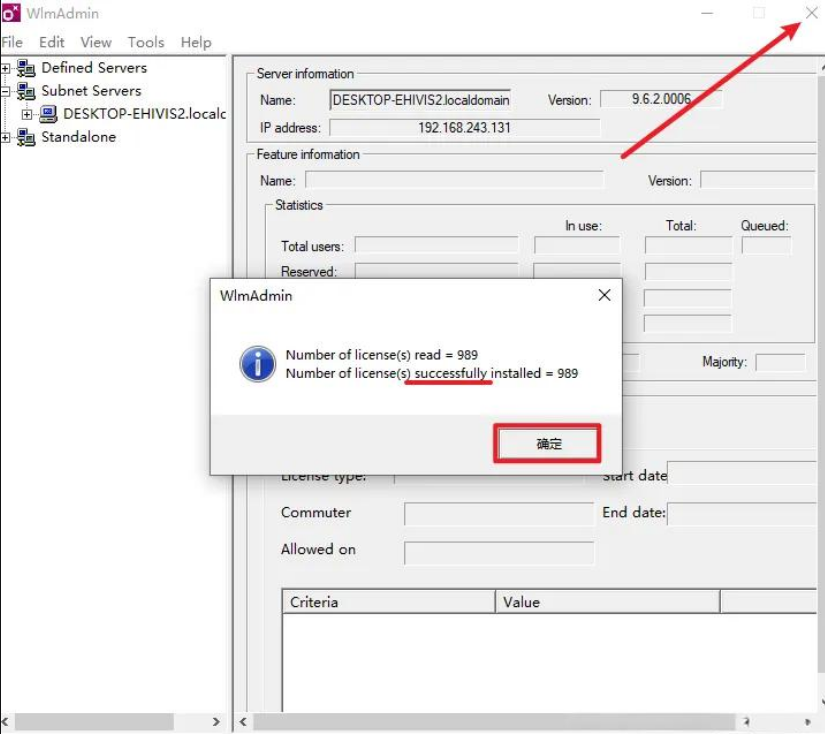Close the main WlmAdmin window

[811, 13]
